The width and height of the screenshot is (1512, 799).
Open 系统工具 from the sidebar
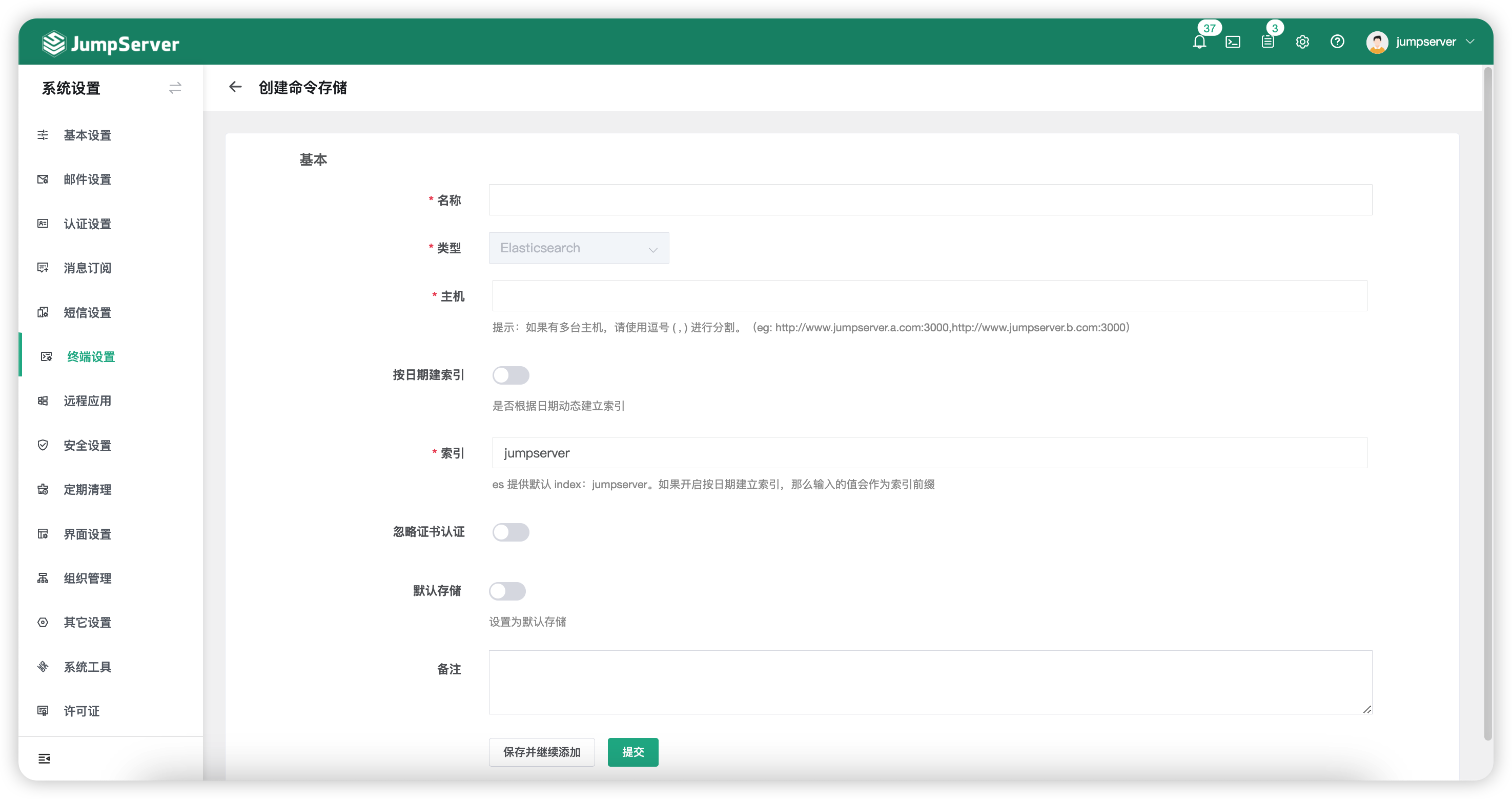tap(88, 667)
